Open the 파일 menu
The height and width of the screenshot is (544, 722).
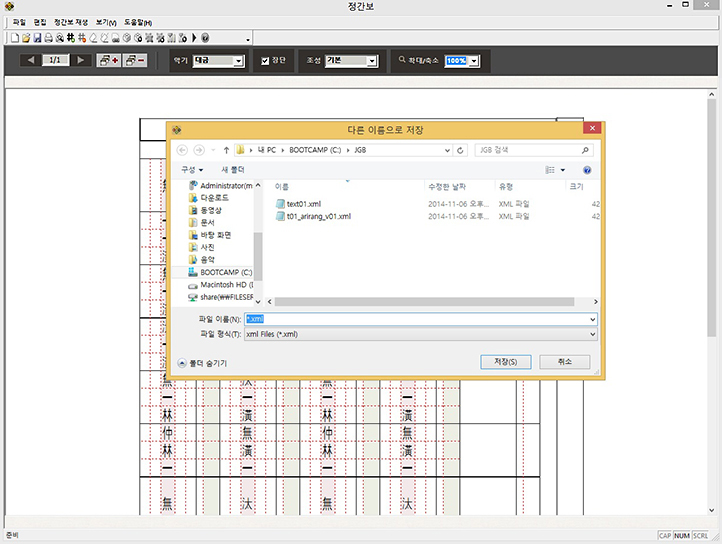click(19, 22)
